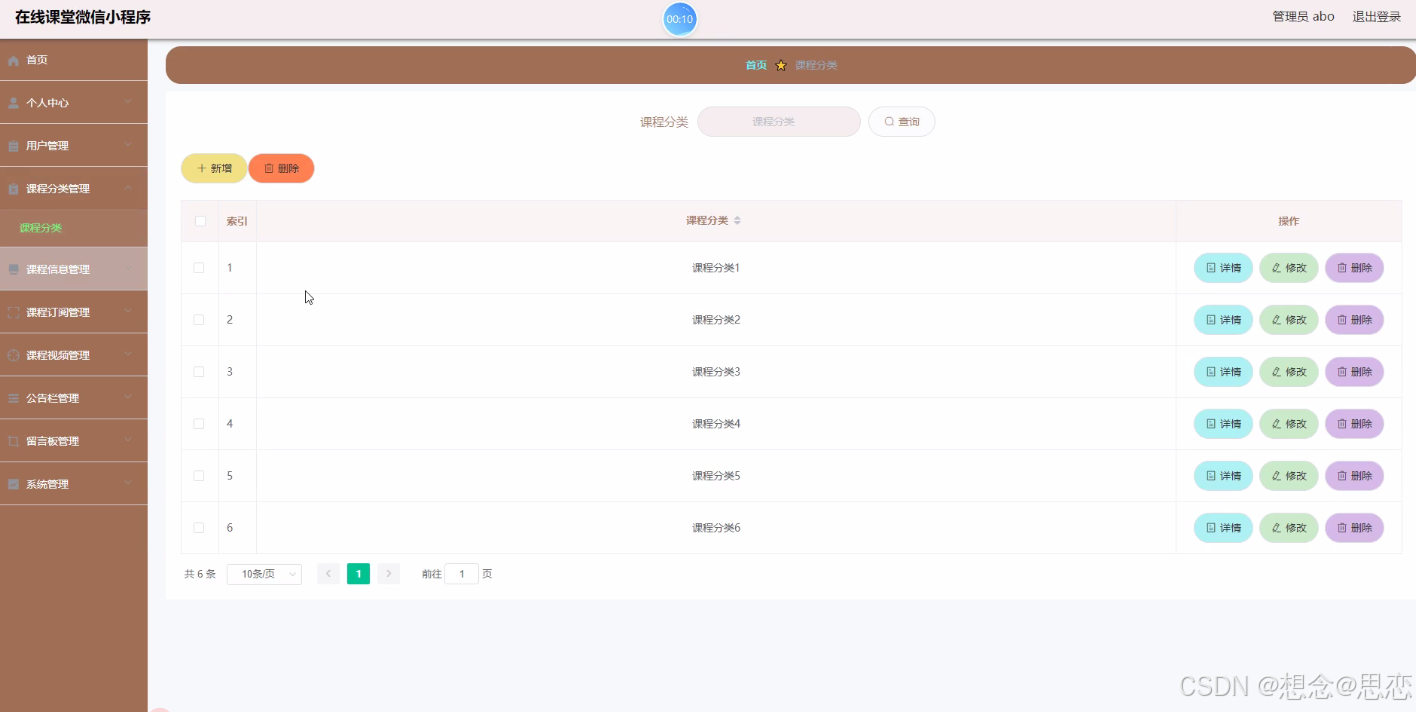Click the 前往 page number input
This screenshot has height=712, width=1416.
461,574
